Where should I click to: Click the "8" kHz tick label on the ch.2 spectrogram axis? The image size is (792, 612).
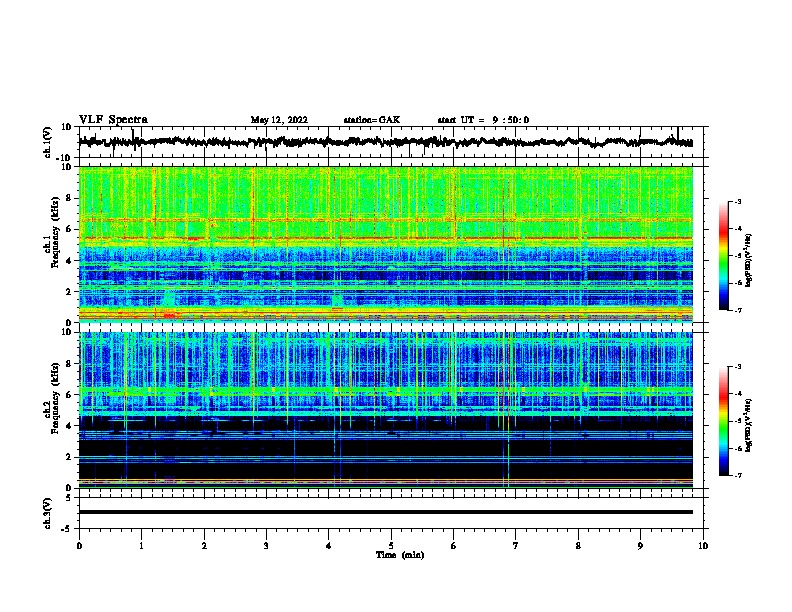[x=69, y=364]
